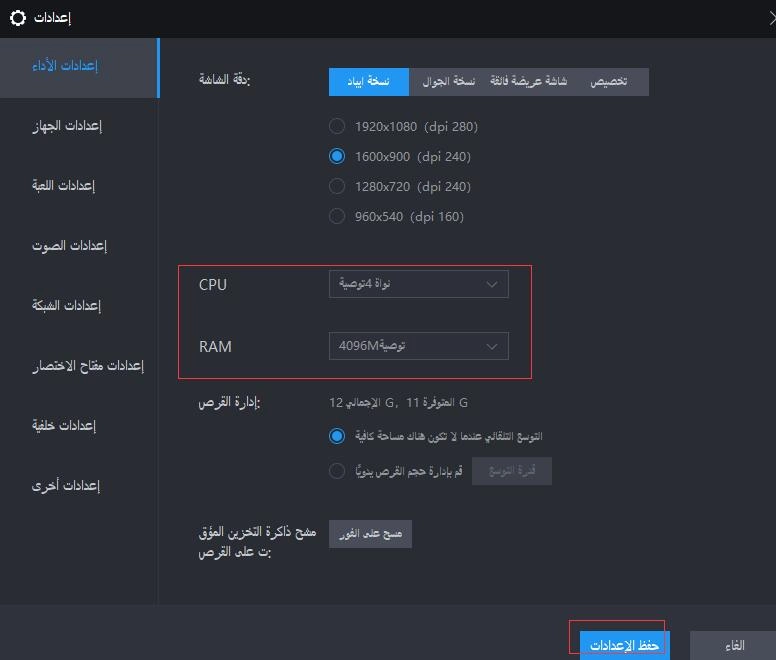This screenshot has height=660, width=776.
Task: Open إعدادات اللعبة game settings tab
Action: click(63, 186)
